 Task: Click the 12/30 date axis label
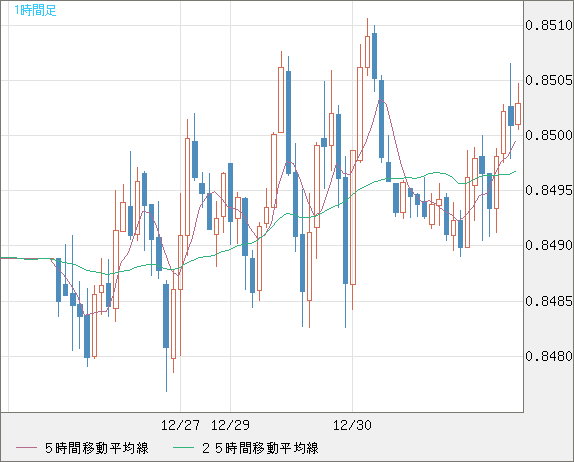(352, 425)
